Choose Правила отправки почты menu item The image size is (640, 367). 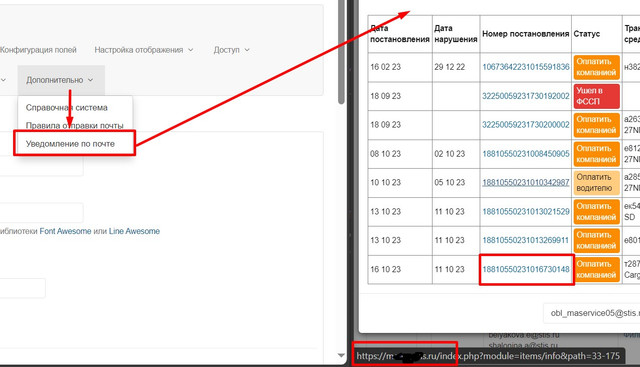(74, 126)
